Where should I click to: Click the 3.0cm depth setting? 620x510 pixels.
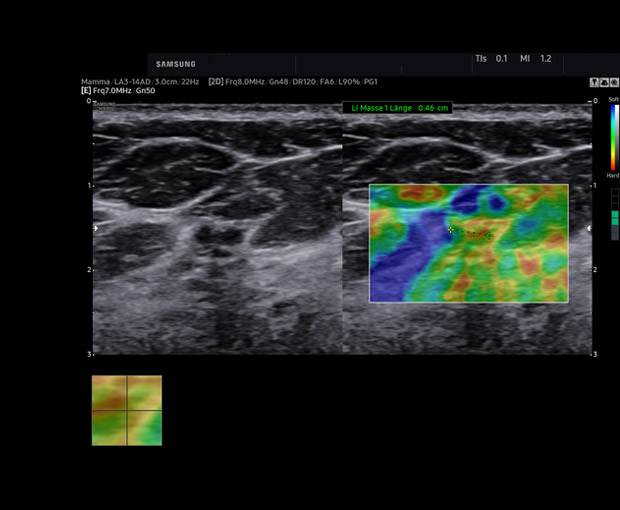(x=169, y=81)
